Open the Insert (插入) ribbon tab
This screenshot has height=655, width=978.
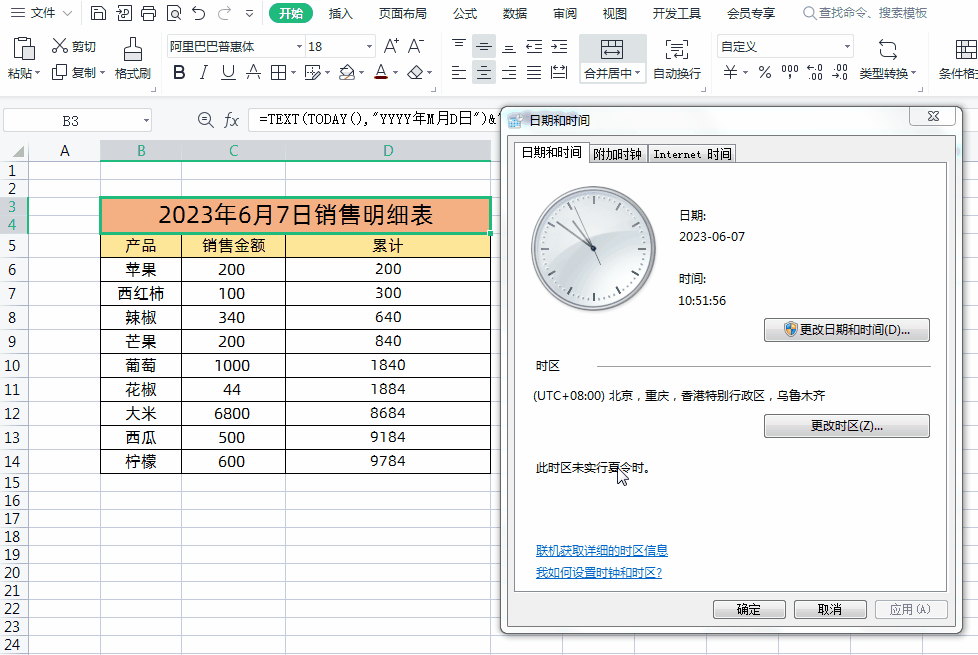pos(341,13)
